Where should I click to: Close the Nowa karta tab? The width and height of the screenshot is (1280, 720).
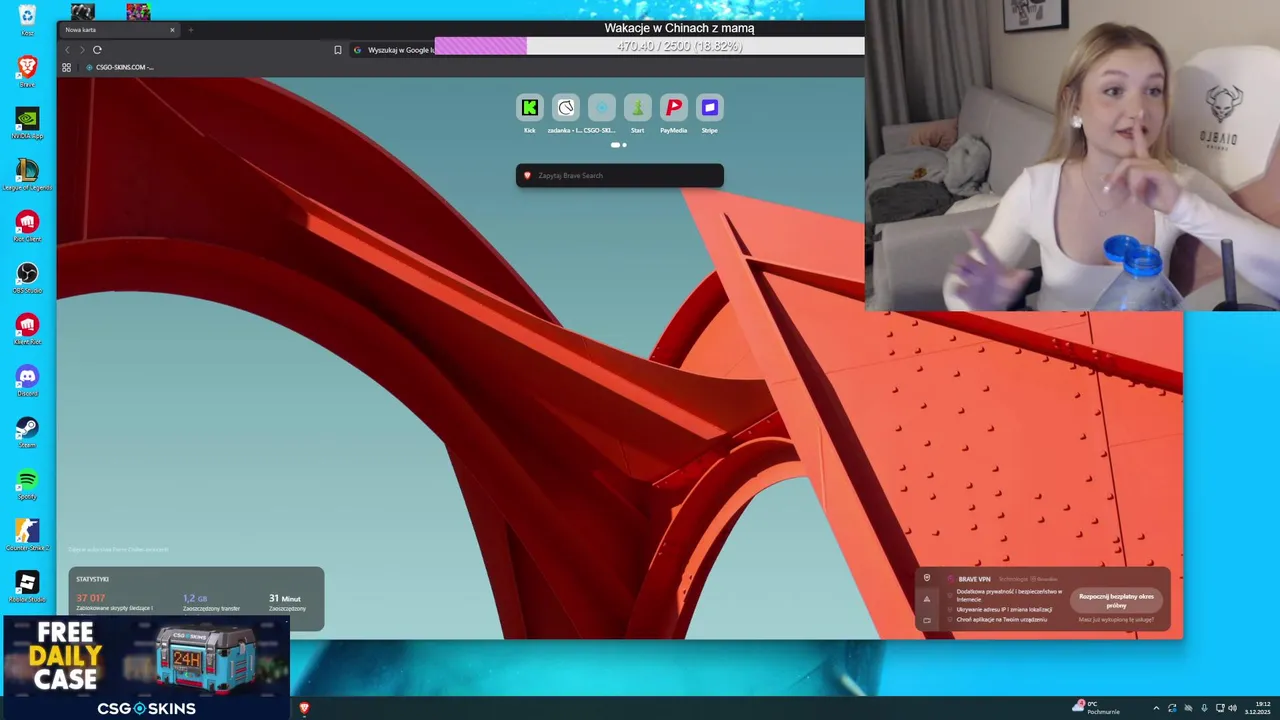click(172, 30)
